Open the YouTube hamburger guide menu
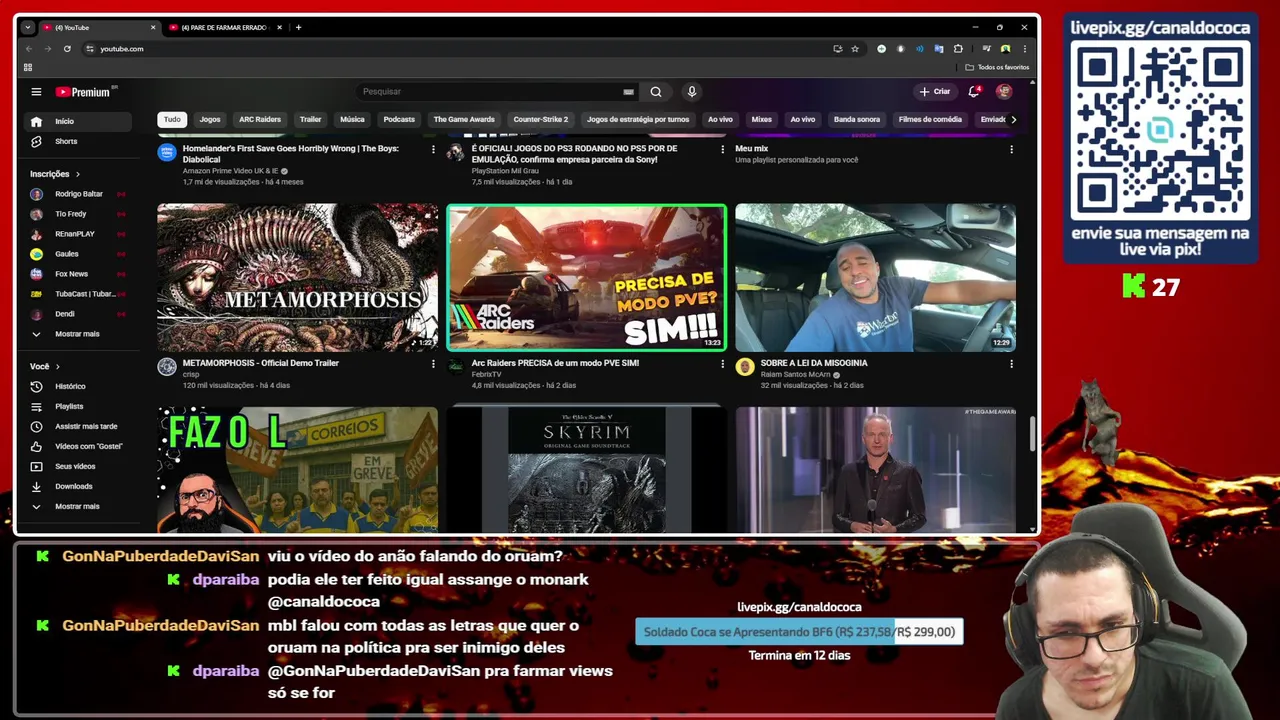The width and height of the screenshot is (1280, 720). click(x=36, y=92)
